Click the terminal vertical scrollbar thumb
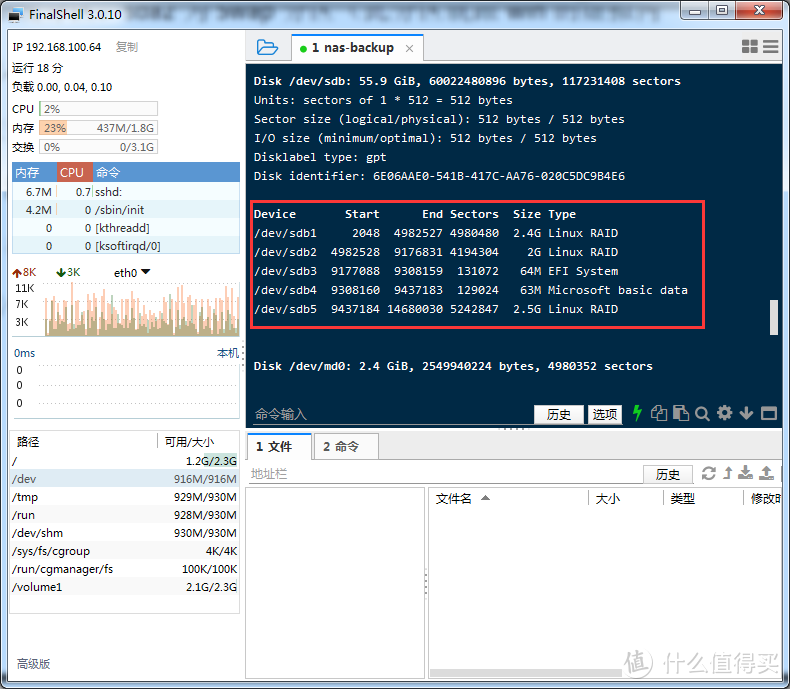Screen dimensions: 790x689 (x=774, y=317)
